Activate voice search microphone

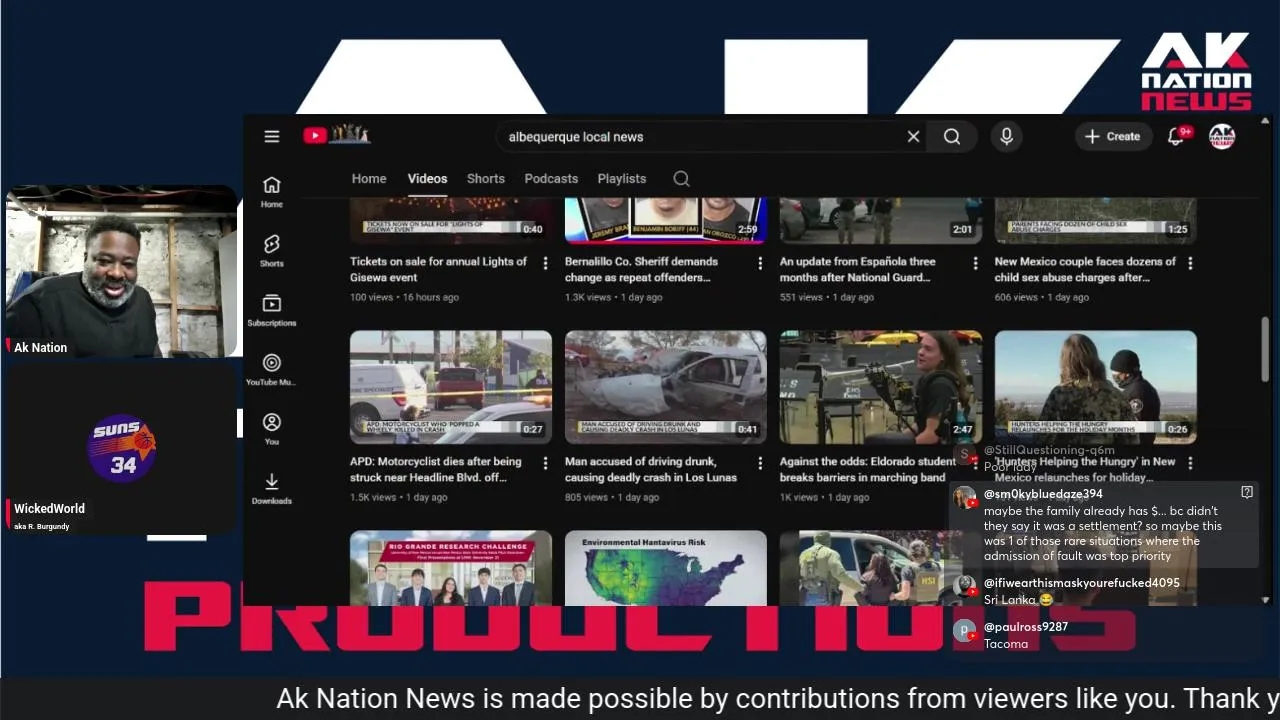click(x=1007, y=137)
